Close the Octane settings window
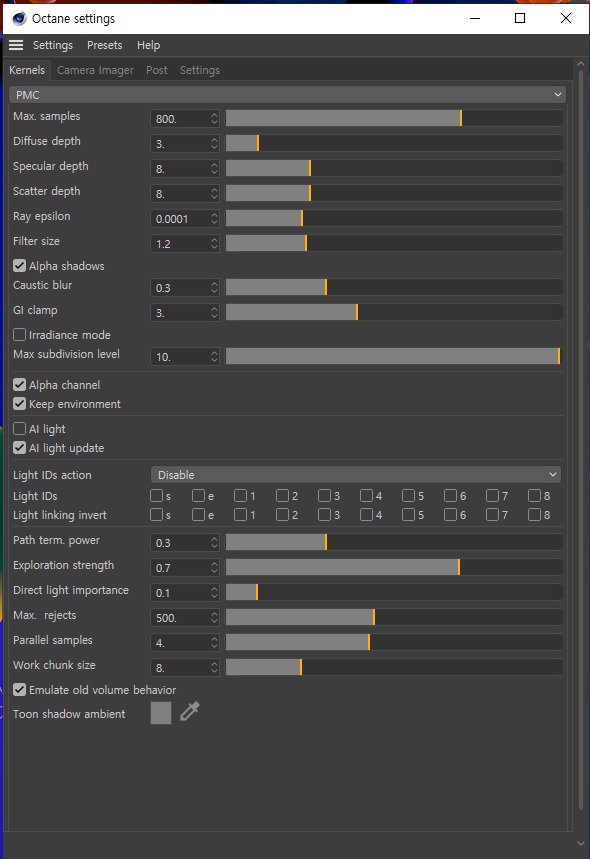The width and height of the screenshot is (590, 859). [566, 18]
